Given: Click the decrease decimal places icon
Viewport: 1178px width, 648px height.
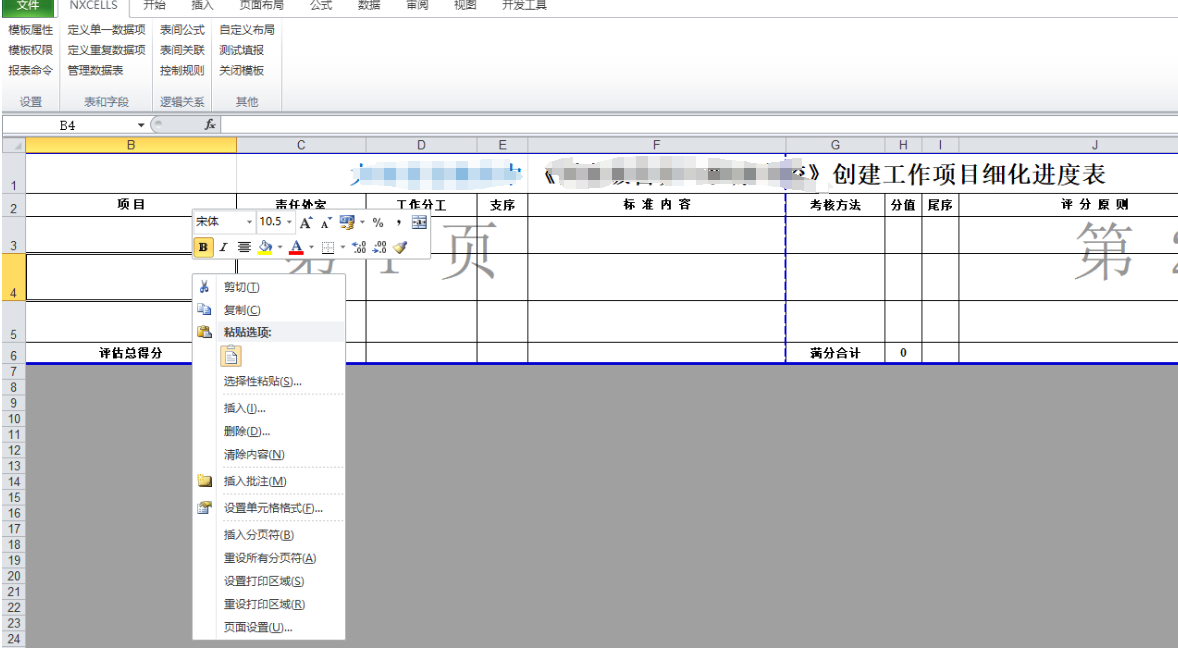Looking at the screenshot, I should (380, 247).
